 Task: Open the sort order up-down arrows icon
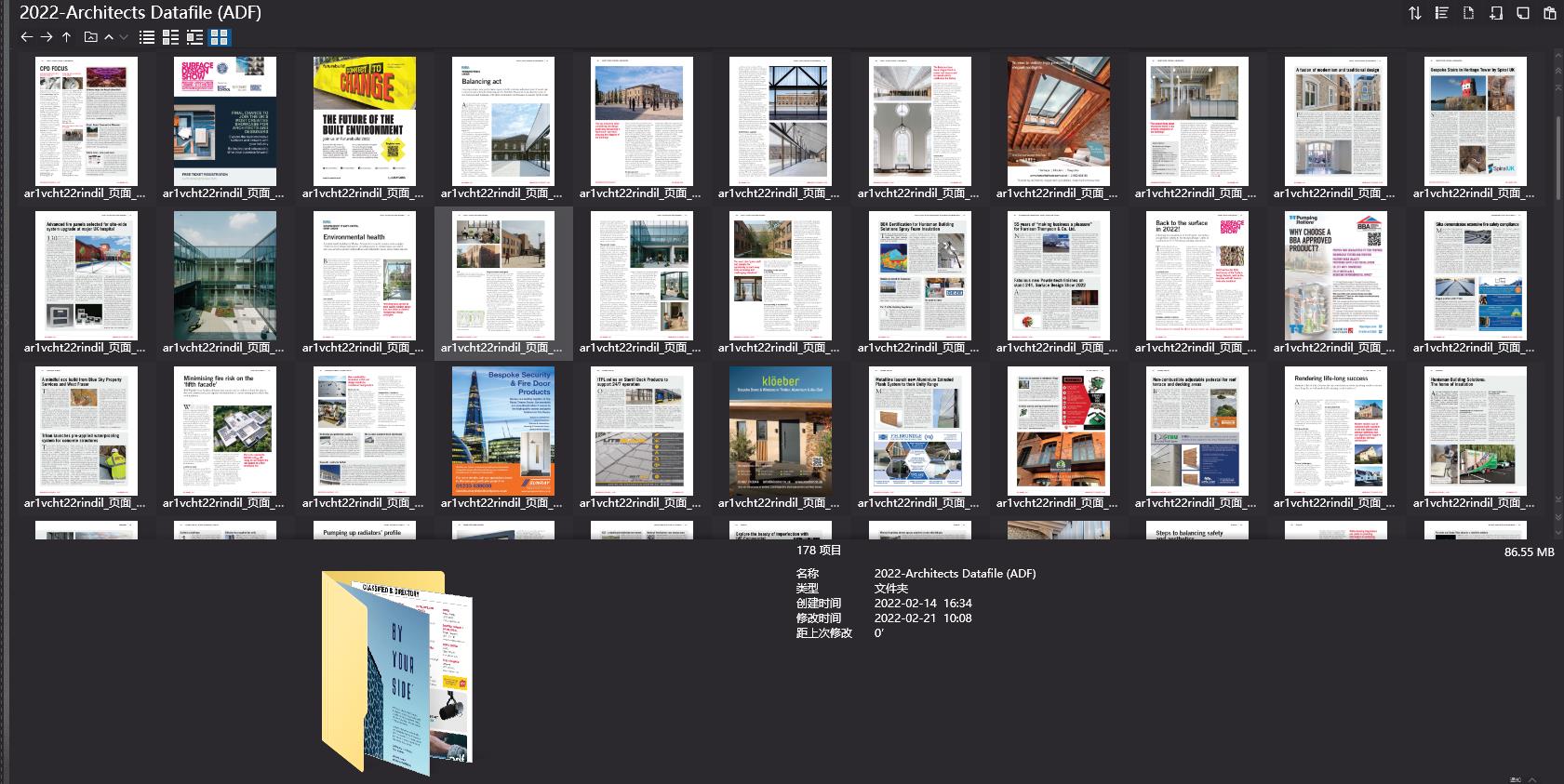[x=1415, y=13]
